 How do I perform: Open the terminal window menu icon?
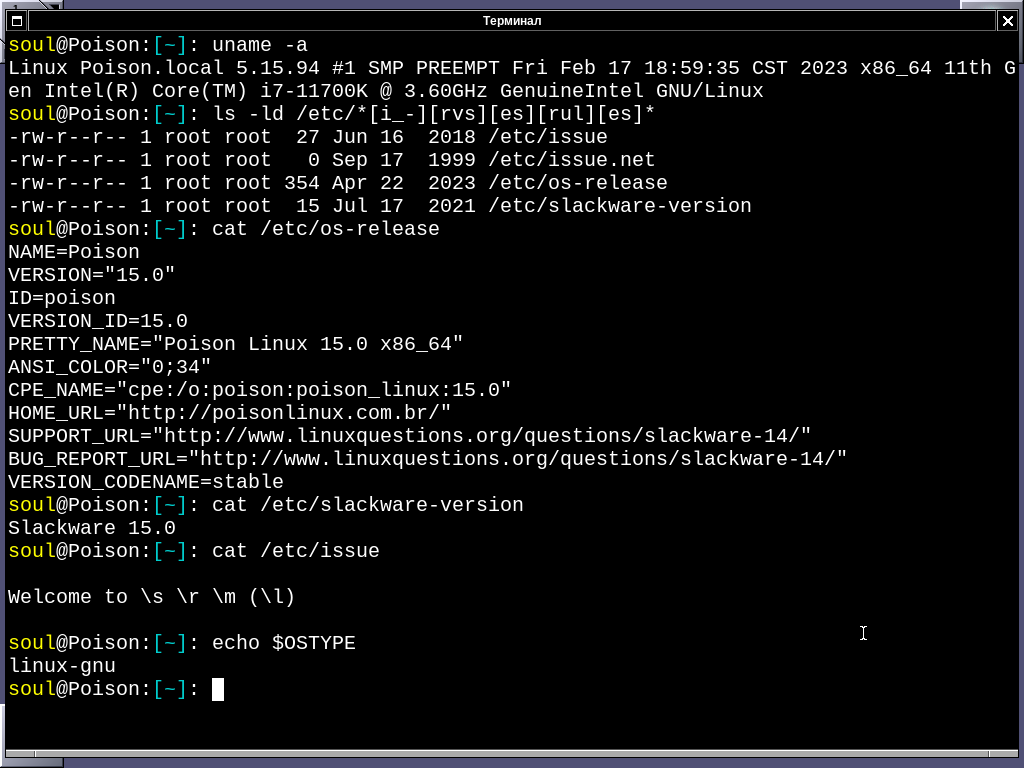point(17,21)
